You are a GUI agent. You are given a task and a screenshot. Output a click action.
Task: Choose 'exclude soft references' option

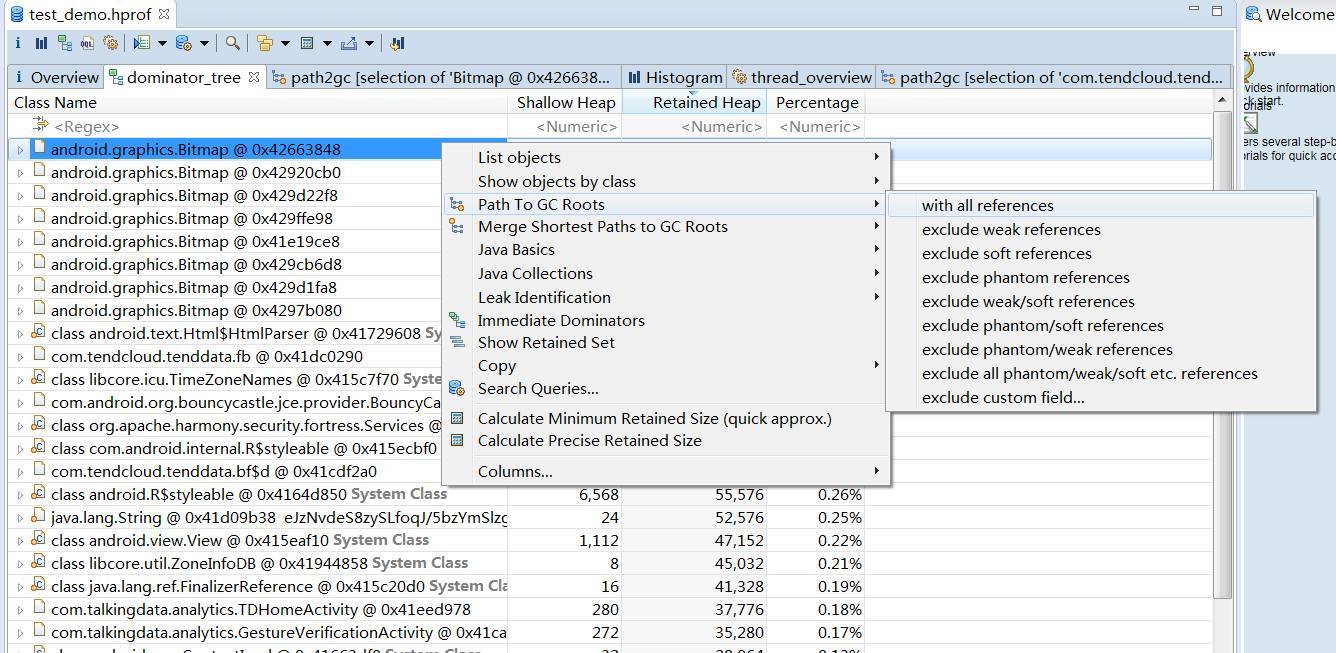pos(1100,253)
